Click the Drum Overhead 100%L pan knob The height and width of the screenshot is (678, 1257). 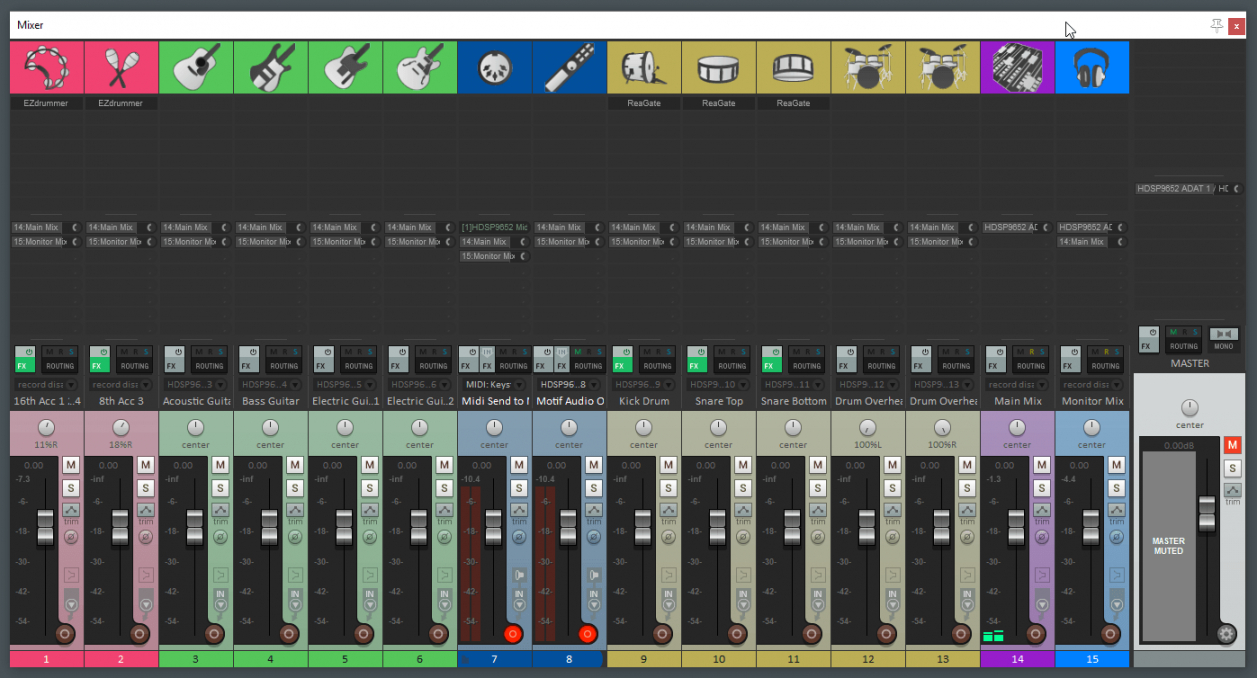point(867,428)
